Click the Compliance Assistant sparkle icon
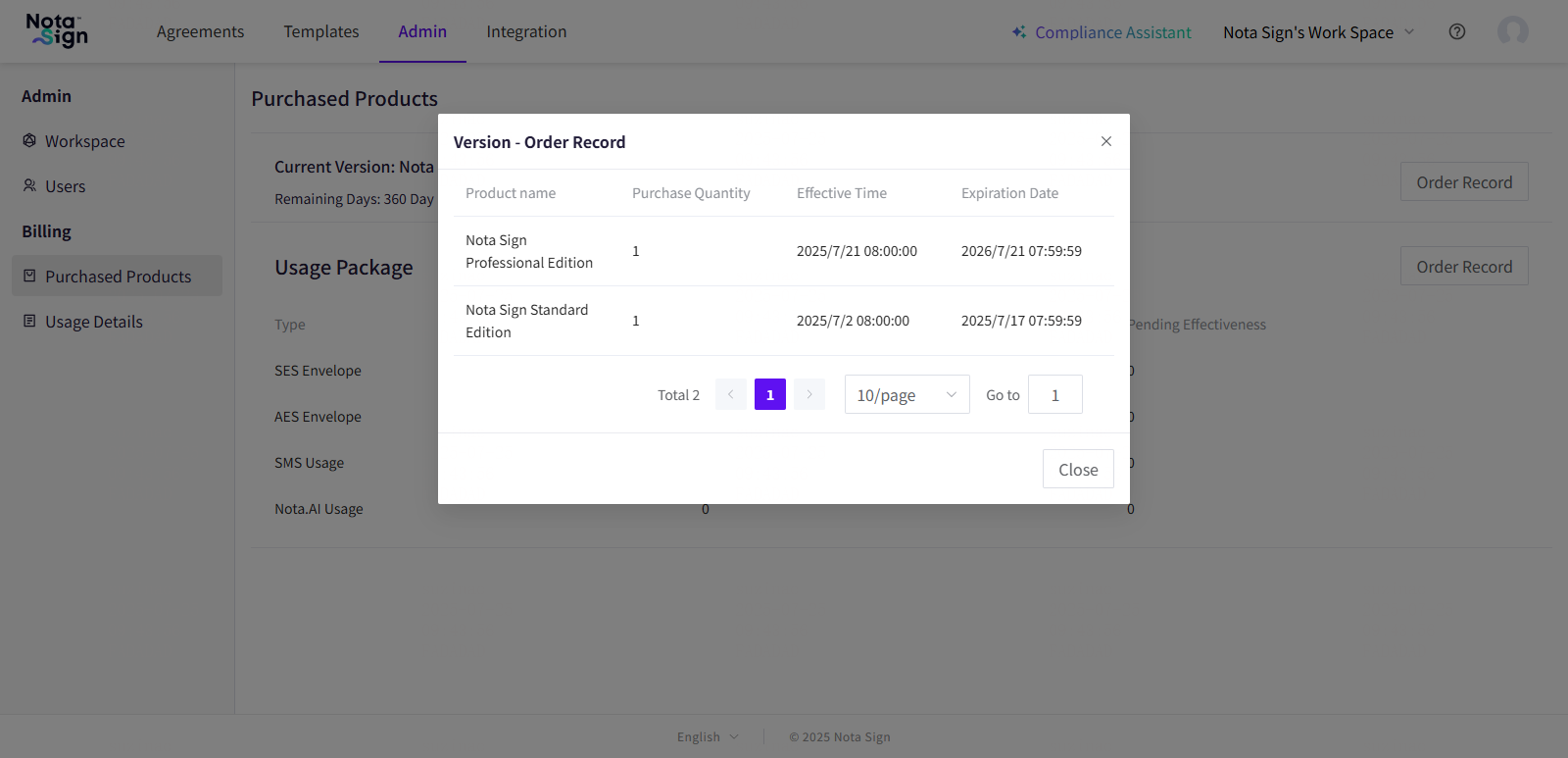The width and height of the screenshot is (1568, 758). coord(1019,32)
